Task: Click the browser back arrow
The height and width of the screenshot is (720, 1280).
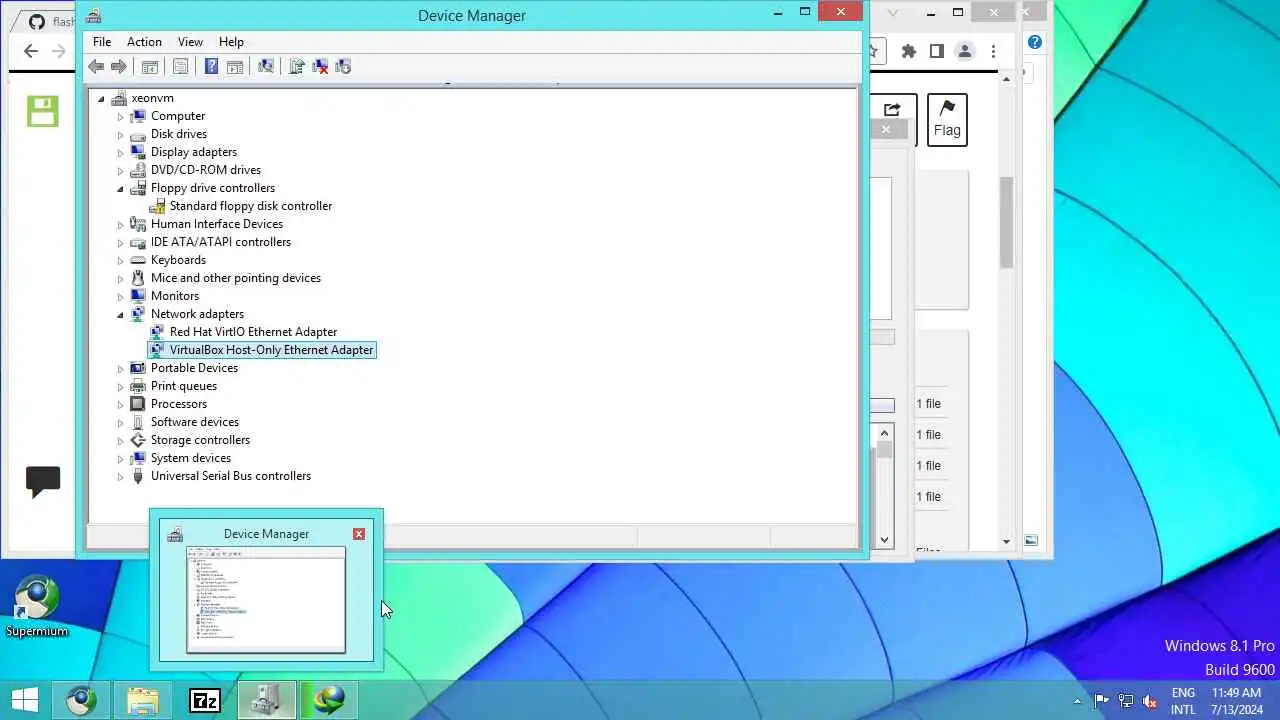Action: 31,51
